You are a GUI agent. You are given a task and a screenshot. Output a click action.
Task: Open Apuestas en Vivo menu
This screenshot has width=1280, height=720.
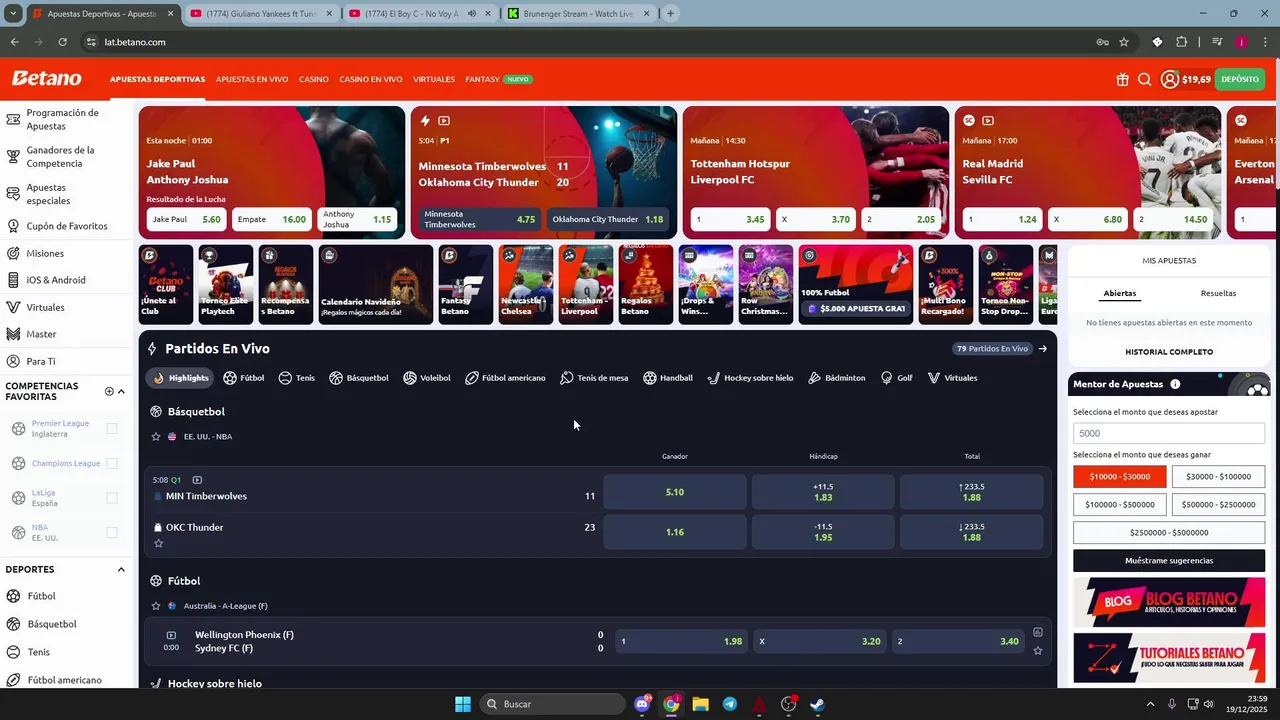pos(252,79)
